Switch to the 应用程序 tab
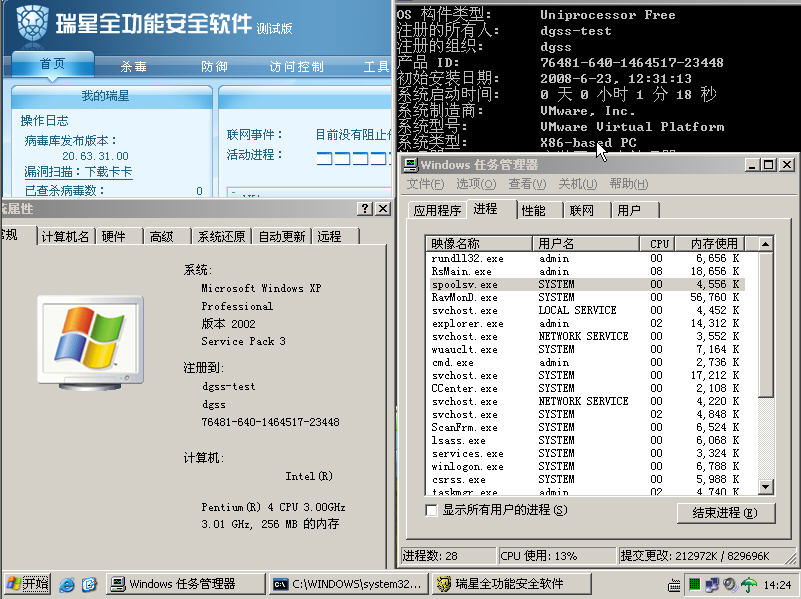The height and width of the screenshot is (599, 801). 437,210
